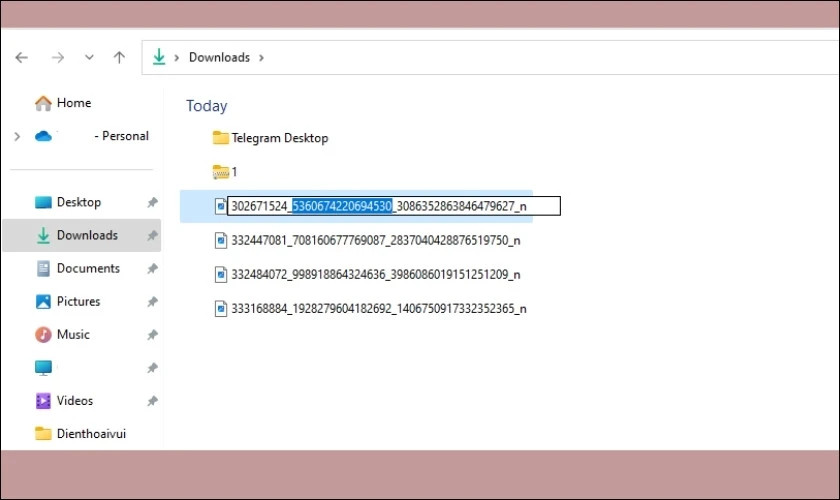
Task: Click the Back navigation arrow
Action: coord(21,57)
